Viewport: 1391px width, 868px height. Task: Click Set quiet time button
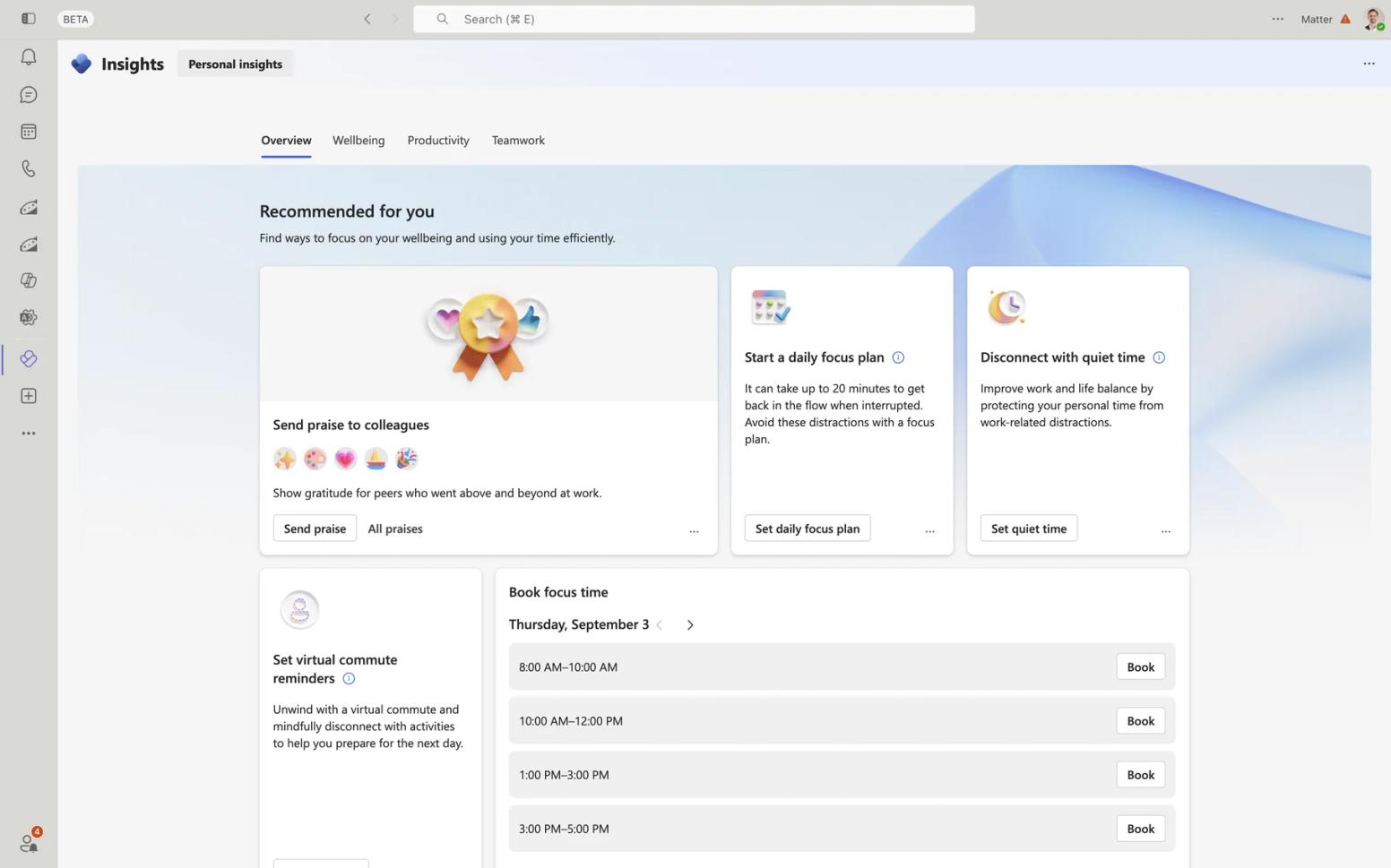(x=1029, y=529)
